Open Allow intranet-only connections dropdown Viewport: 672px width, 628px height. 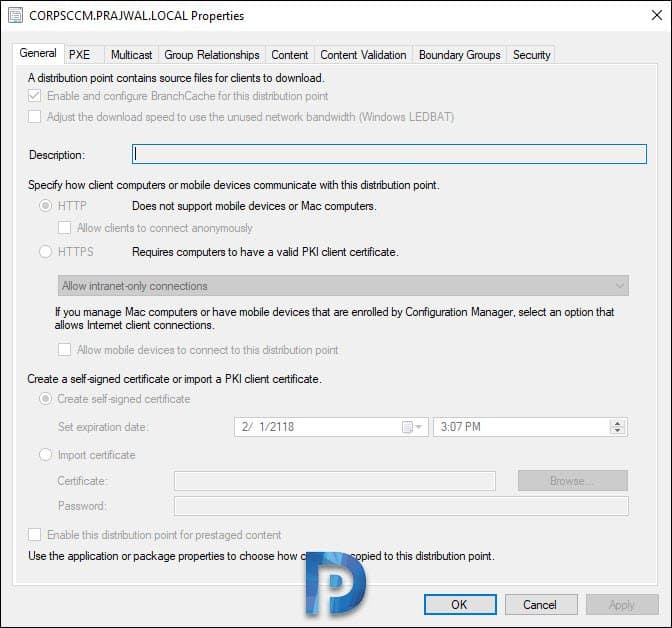point(343,285)
